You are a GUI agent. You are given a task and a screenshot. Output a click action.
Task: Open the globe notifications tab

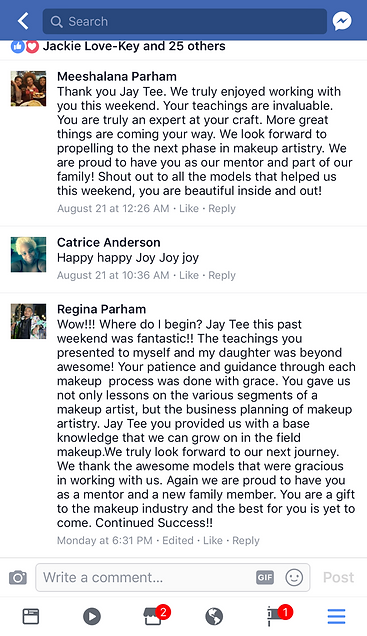tap(214, 617)
